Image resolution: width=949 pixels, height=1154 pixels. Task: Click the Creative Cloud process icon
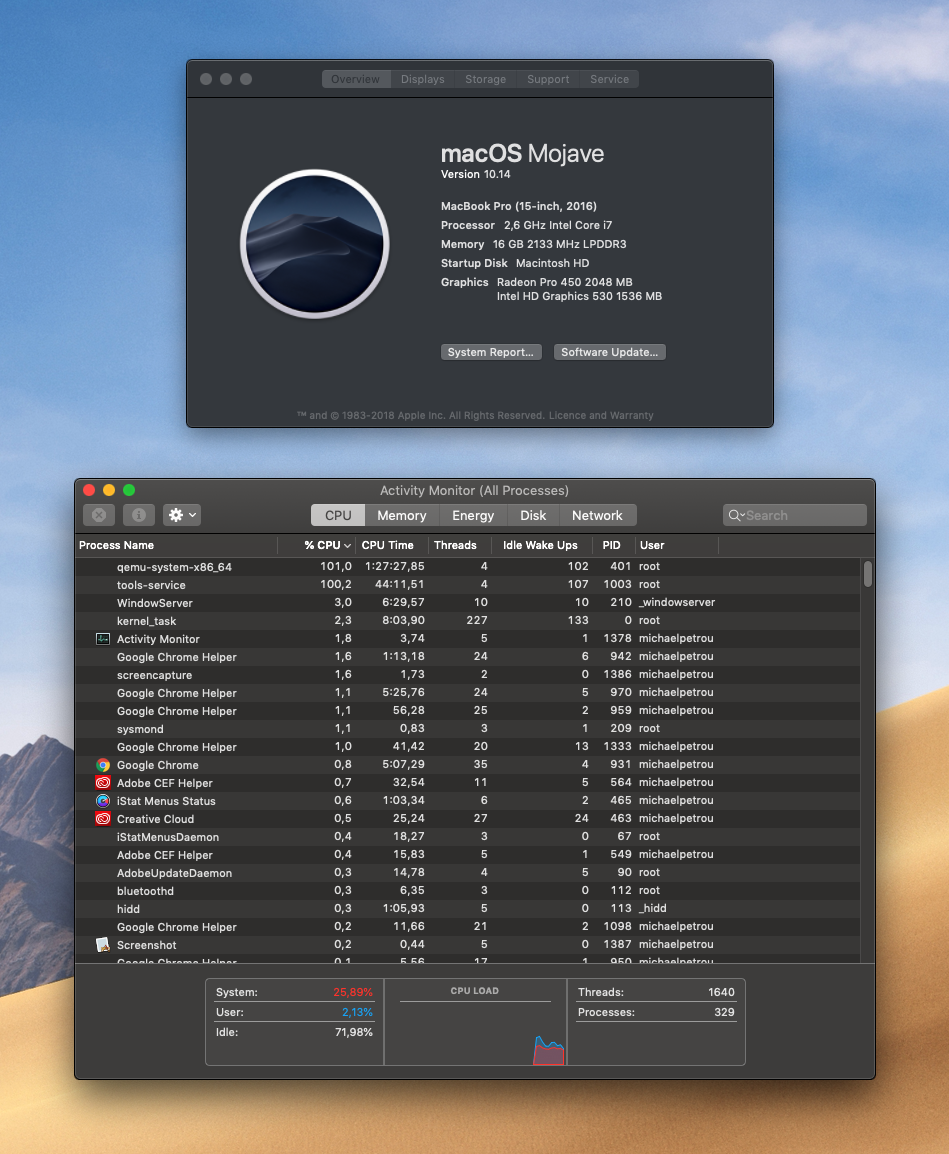[103, 819]
